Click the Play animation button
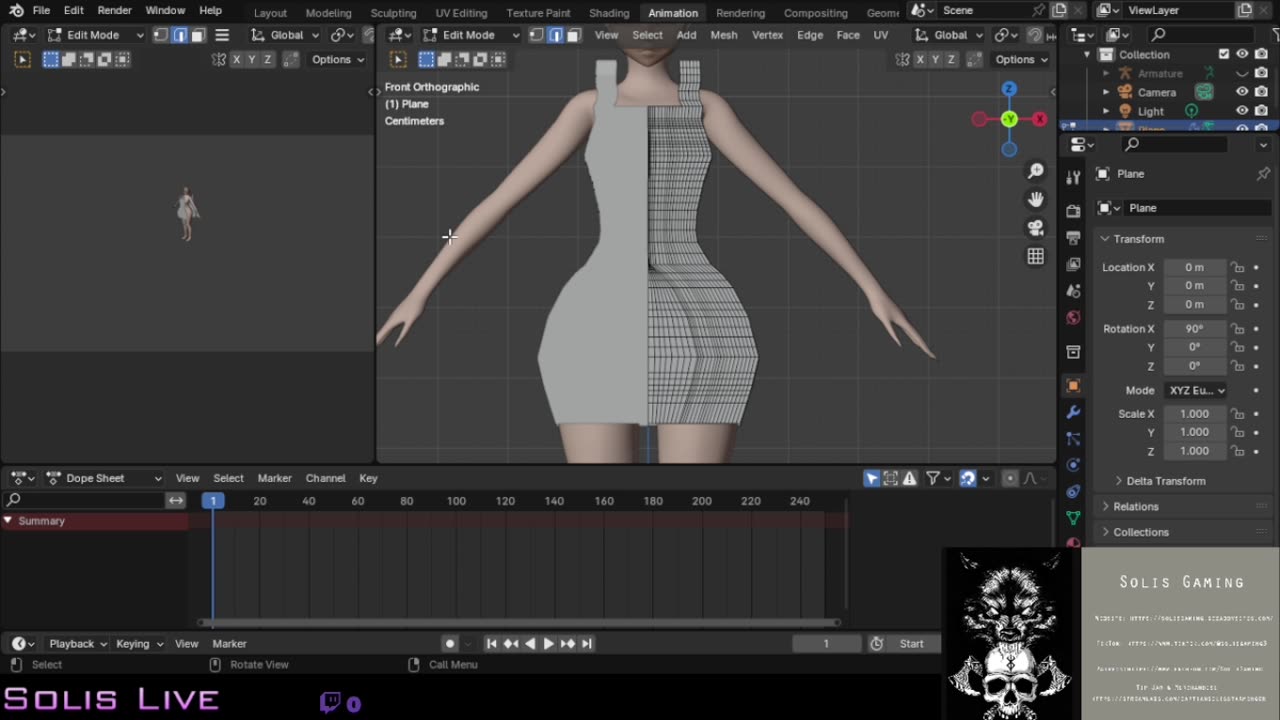 tap(548, 644)
